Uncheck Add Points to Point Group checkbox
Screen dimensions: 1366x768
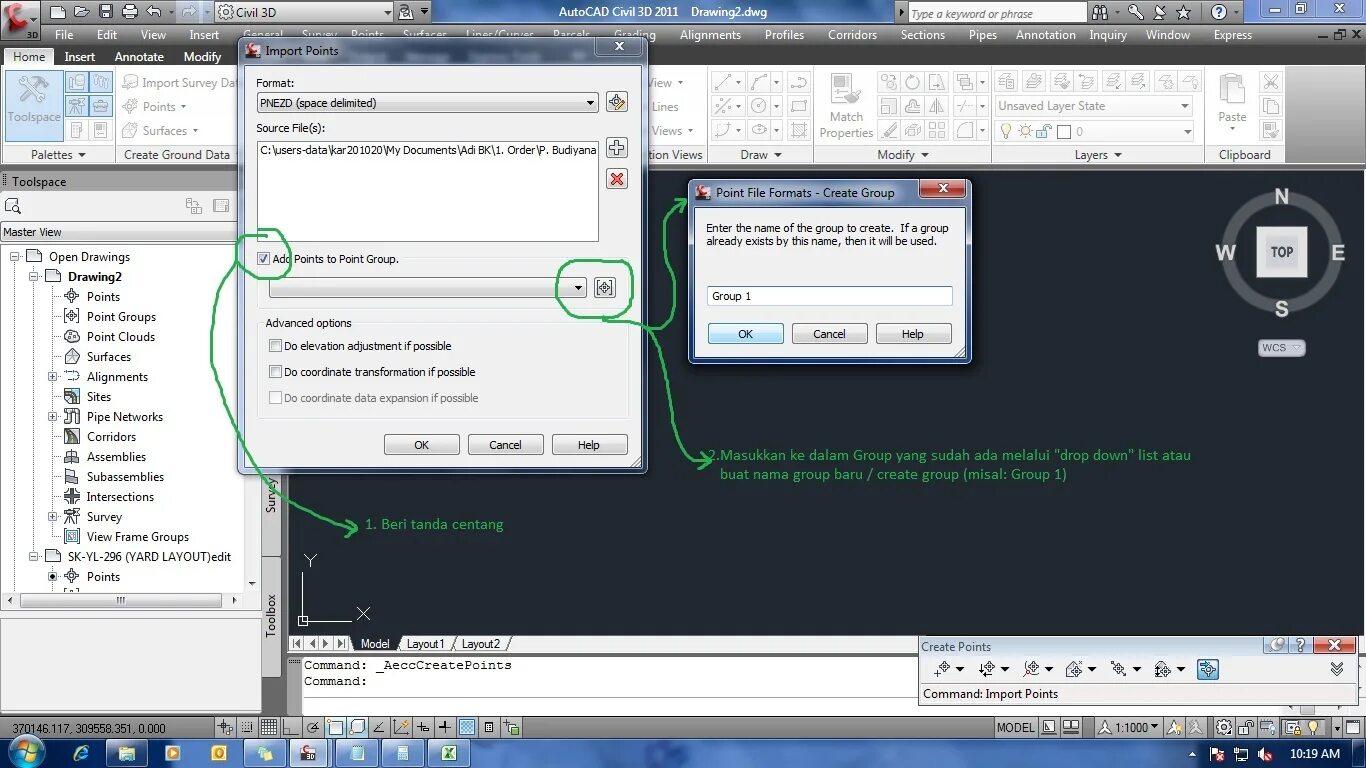point(263,259)
